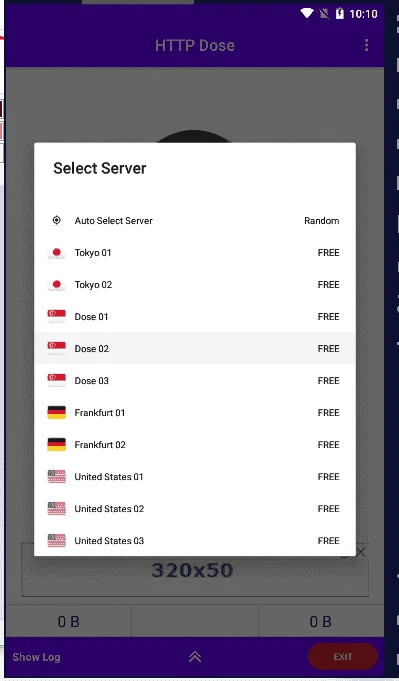399x681 pixels.
Task: Choose the Tokyo 01 server
Action: (195, 253)
